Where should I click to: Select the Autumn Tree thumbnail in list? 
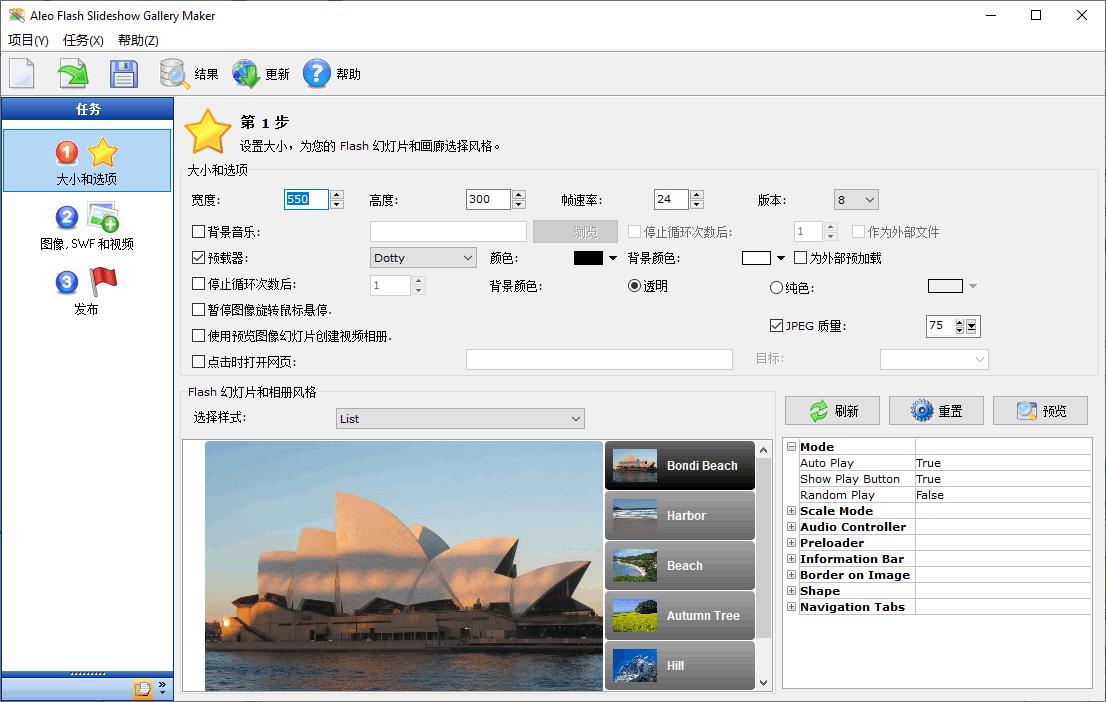680,616
